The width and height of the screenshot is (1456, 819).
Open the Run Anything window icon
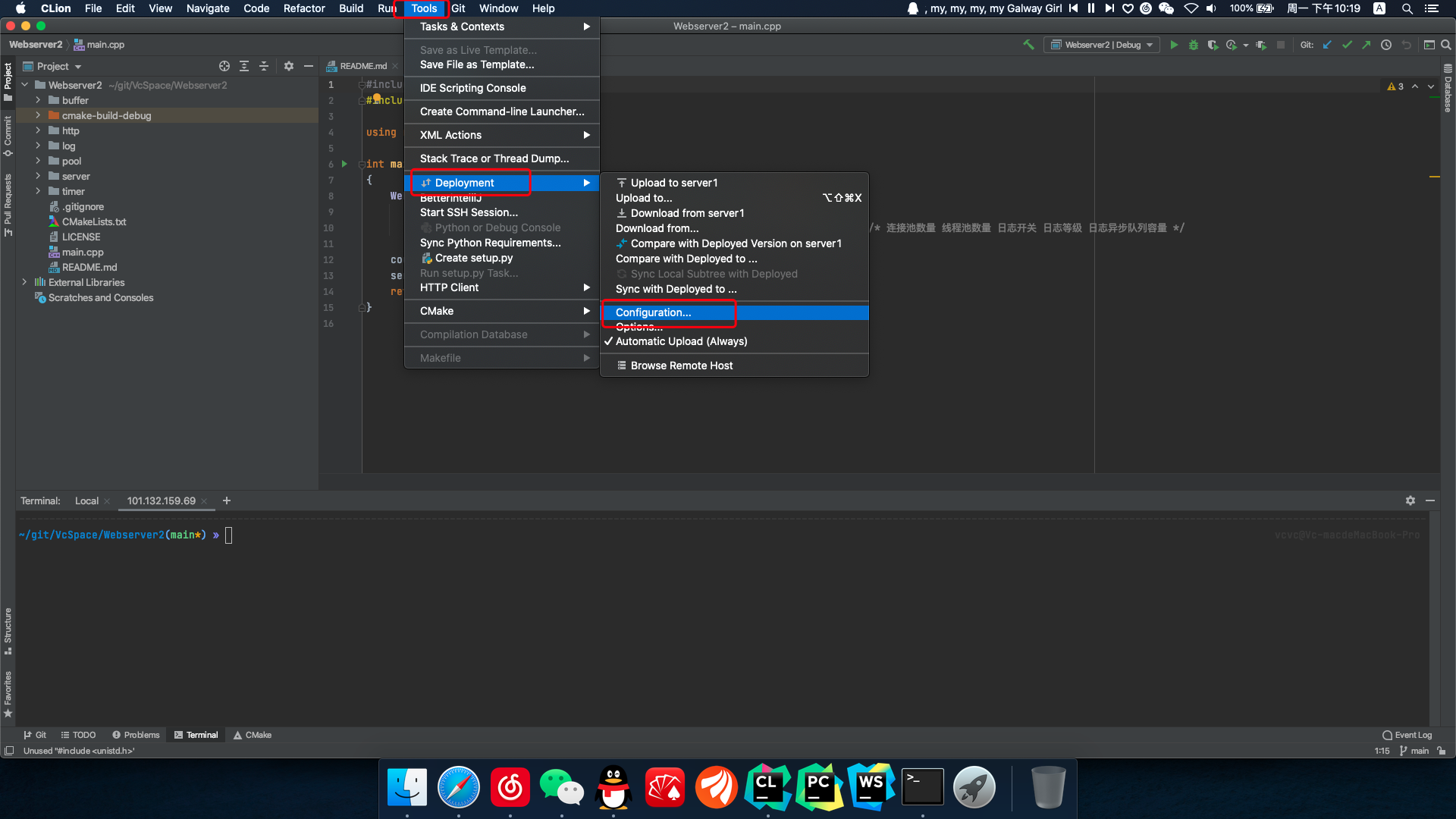pos(1429,45)
